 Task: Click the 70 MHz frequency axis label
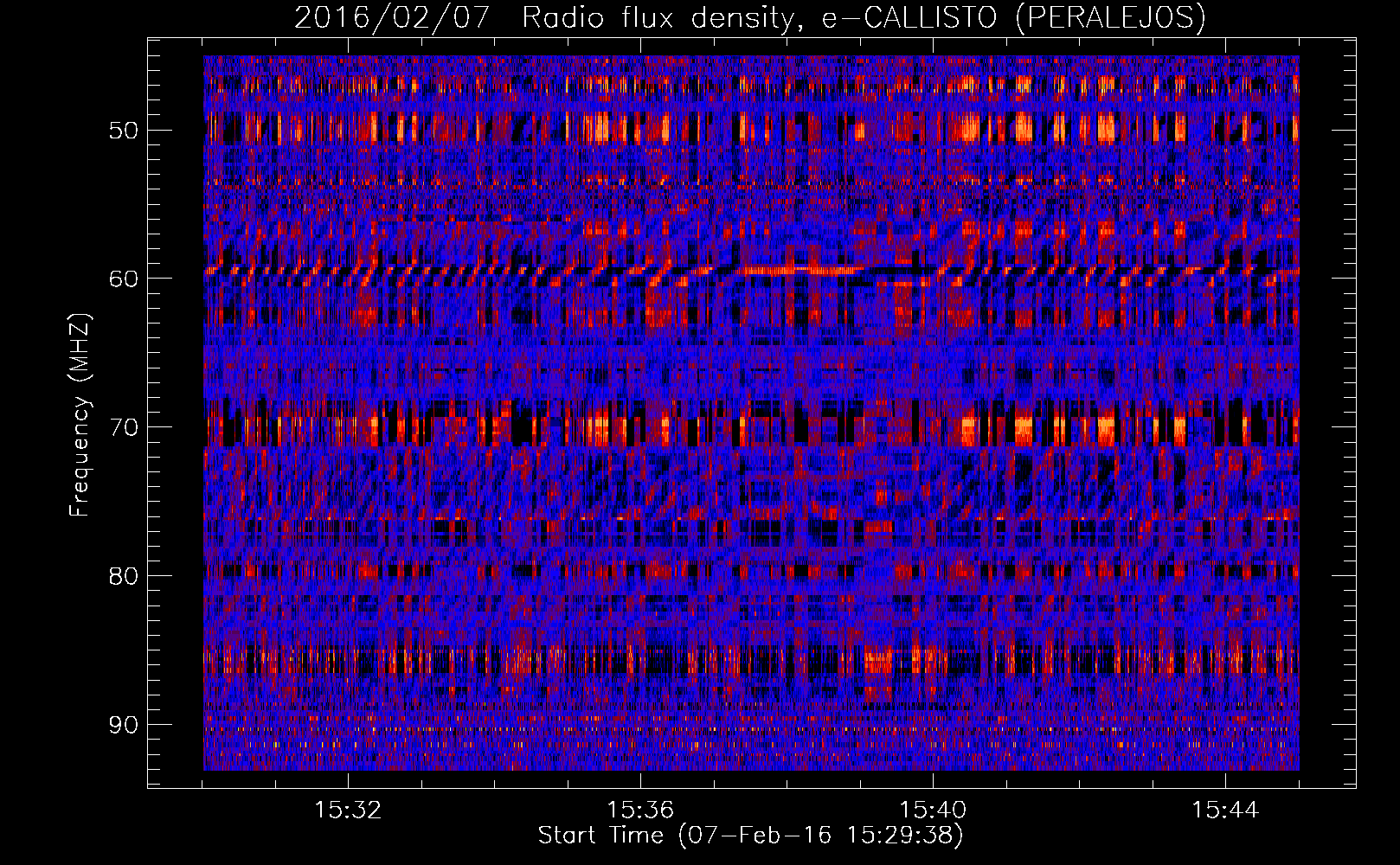pos(124,427)
